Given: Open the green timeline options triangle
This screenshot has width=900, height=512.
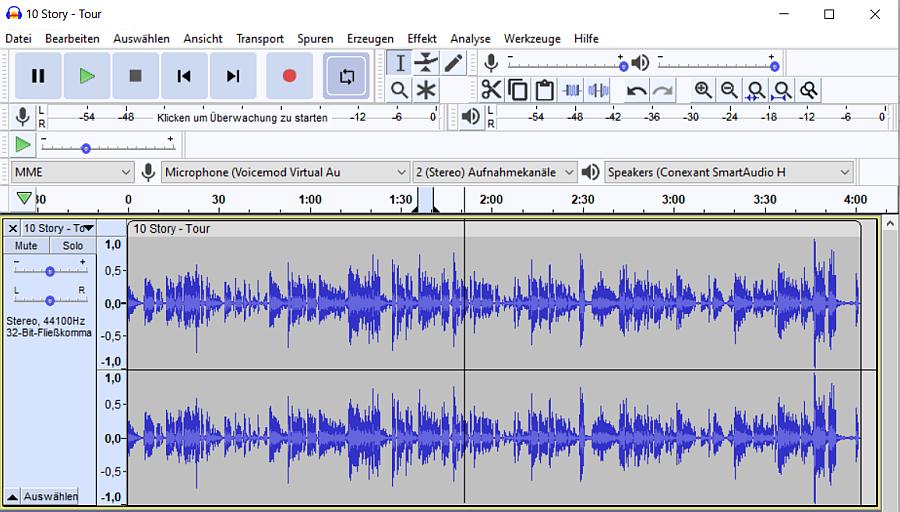Looking at the screenshot, I should click(24, 198).
